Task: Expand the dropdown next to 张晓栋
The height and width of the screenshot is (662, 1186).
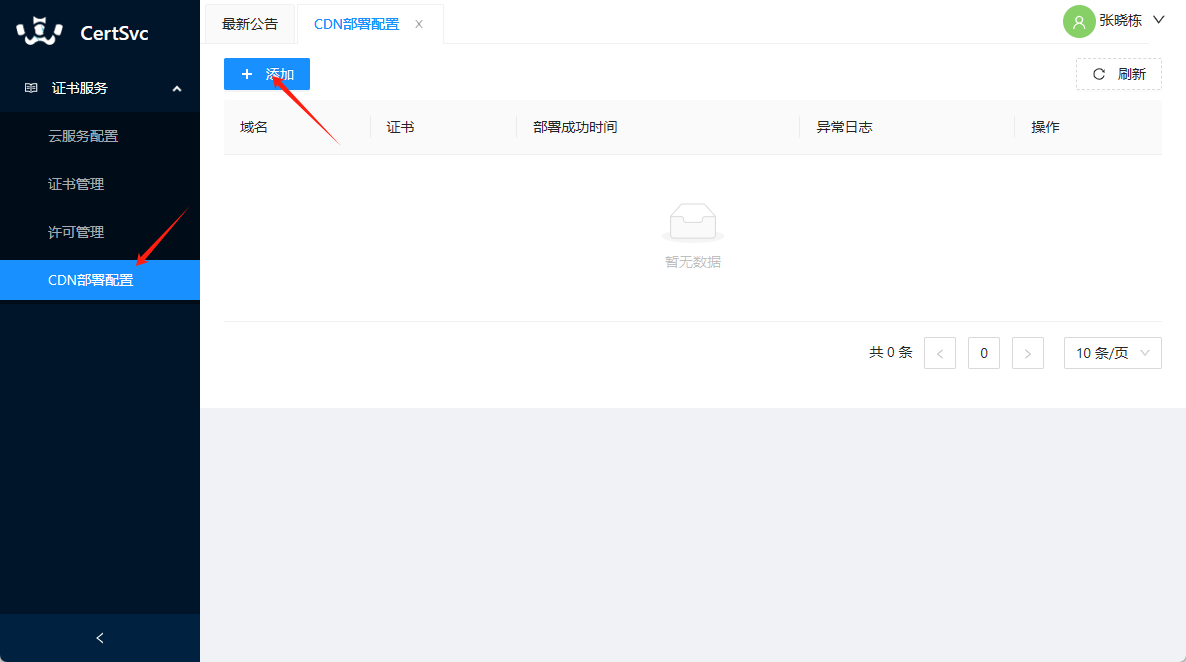Action: (1158, 20)
